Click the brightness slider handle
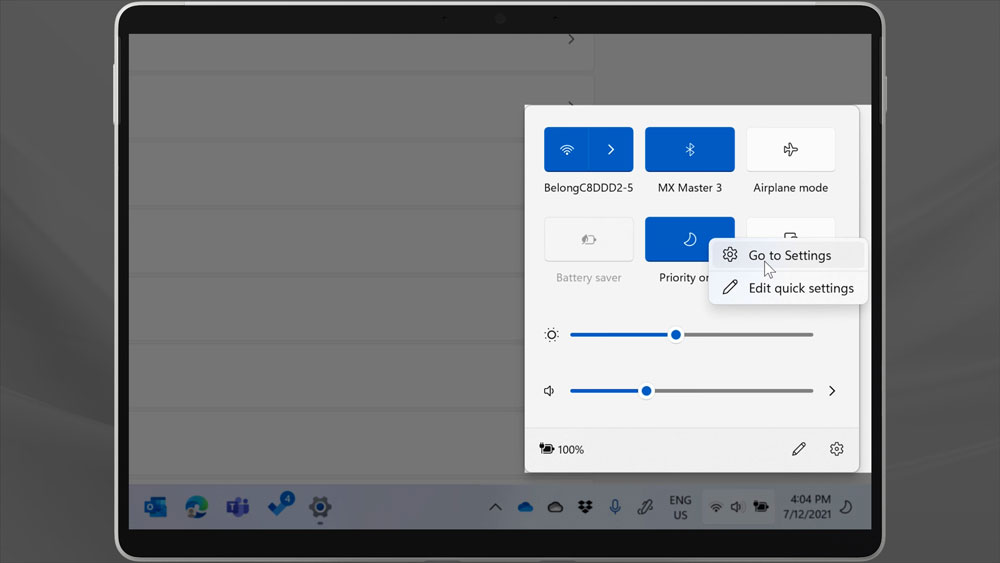The image size is (1000, 563). coord(676,335)
